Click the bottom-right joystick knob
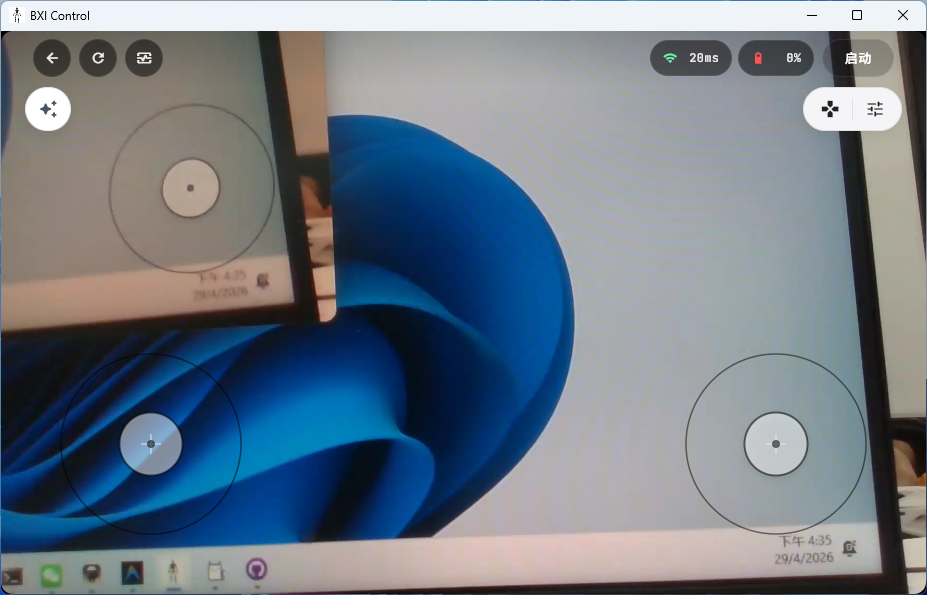This screenshot has height=595, width=927. tap(776, 444)
